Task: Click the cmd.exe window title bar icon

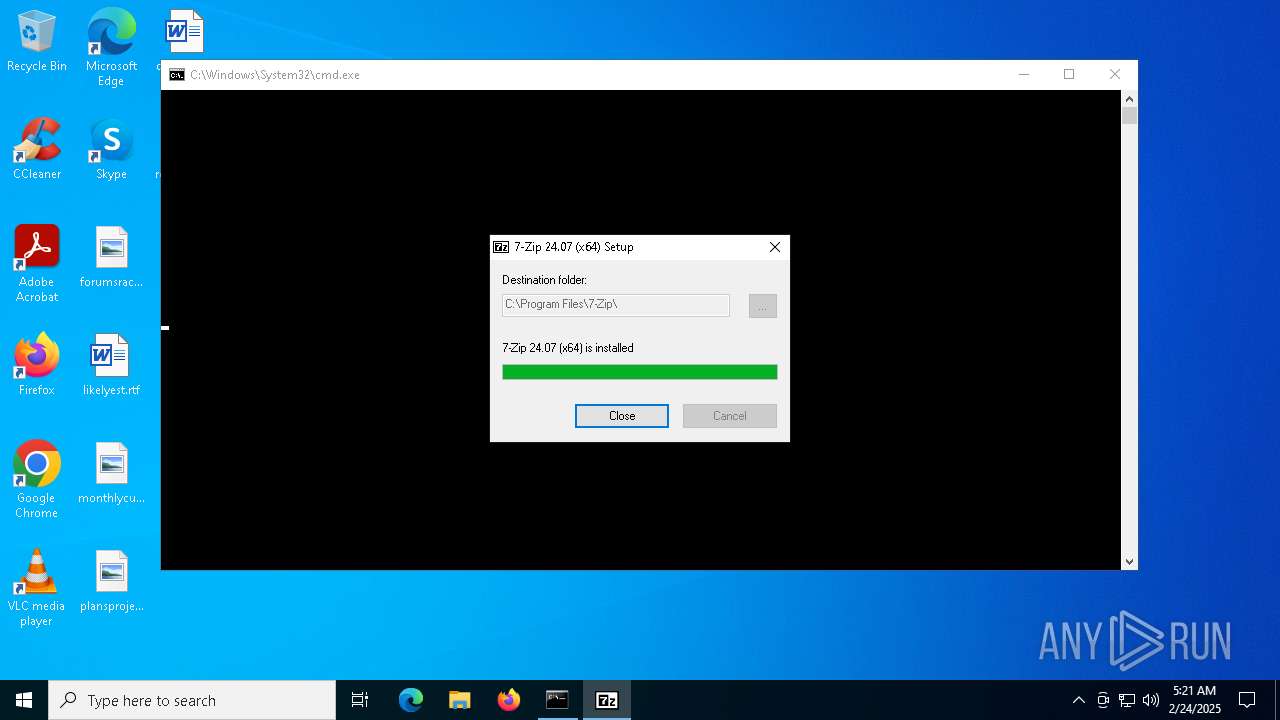Action: point(177,75)
